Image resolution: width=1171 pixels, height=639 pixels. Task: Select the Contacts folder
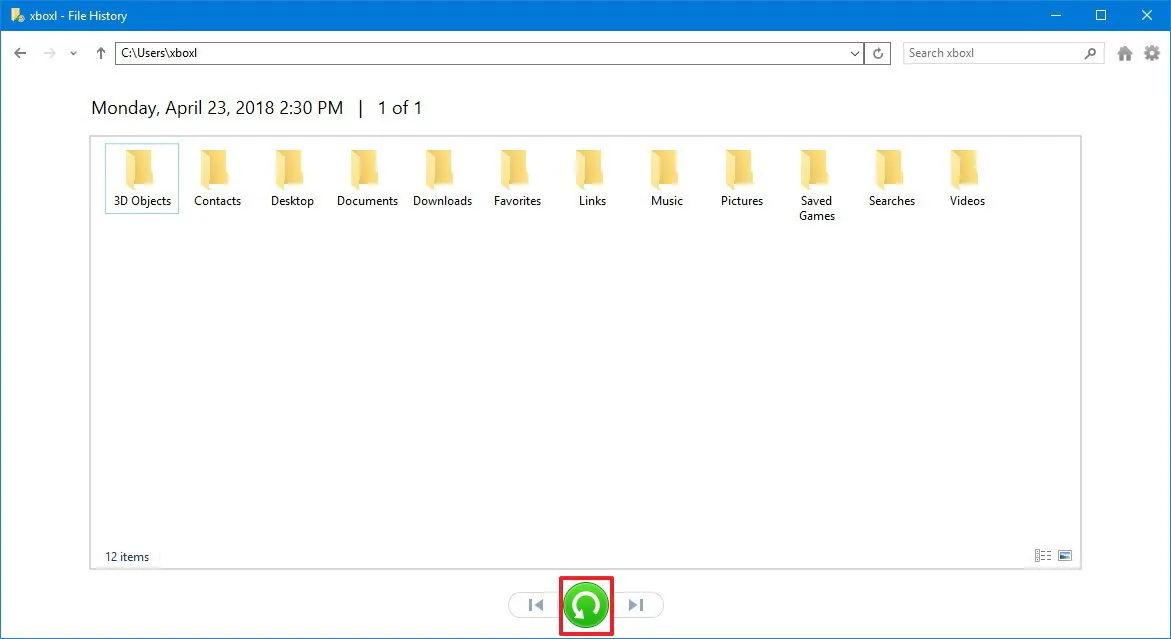pyautogui.click(x=217, y=178)
